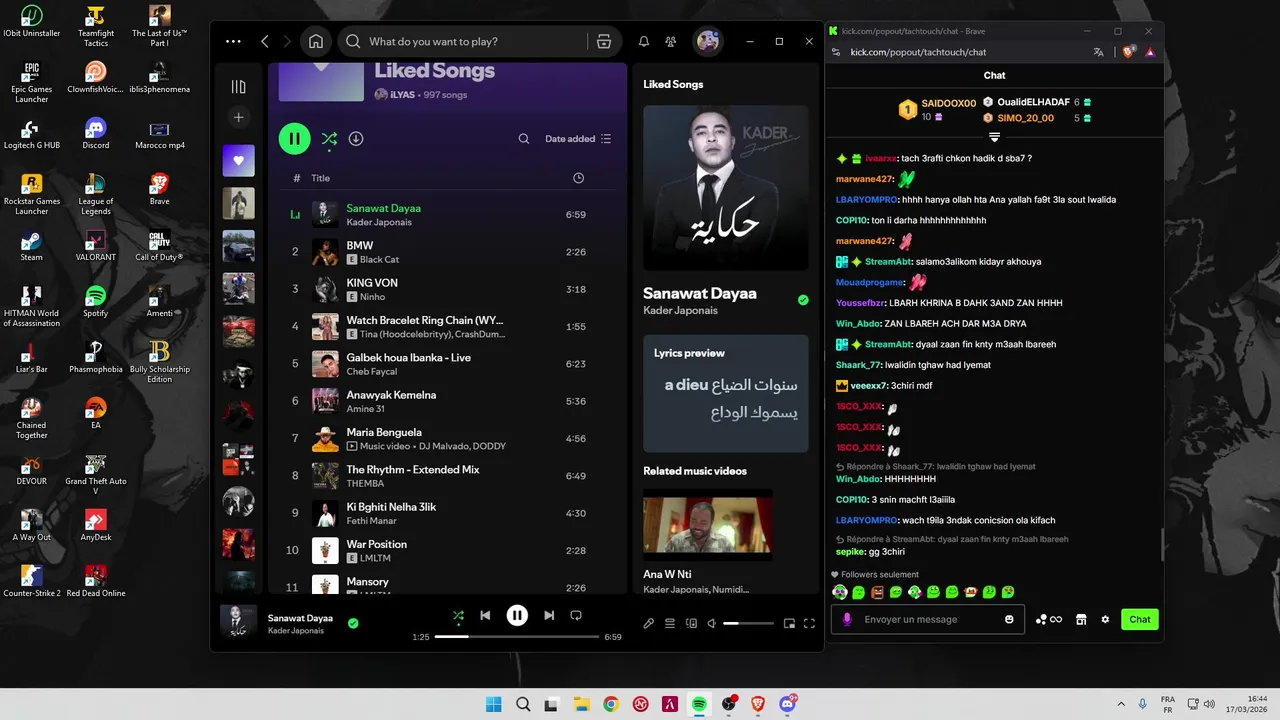Open Connect to a device icon
Screen dimensions: 1280x720
pyautogui.click(x=691, y=623)
